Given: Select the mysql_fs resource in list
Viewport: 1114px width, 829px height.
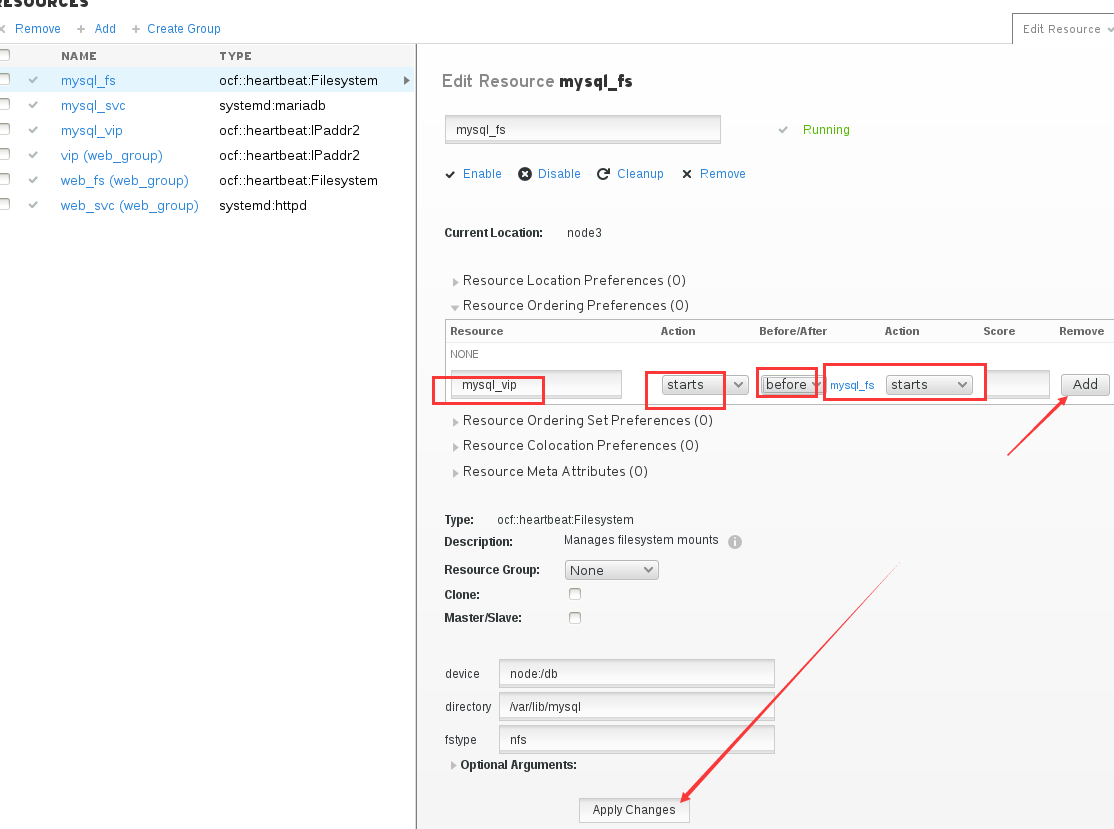Looking at the screenshot, I should coord(88,81).
